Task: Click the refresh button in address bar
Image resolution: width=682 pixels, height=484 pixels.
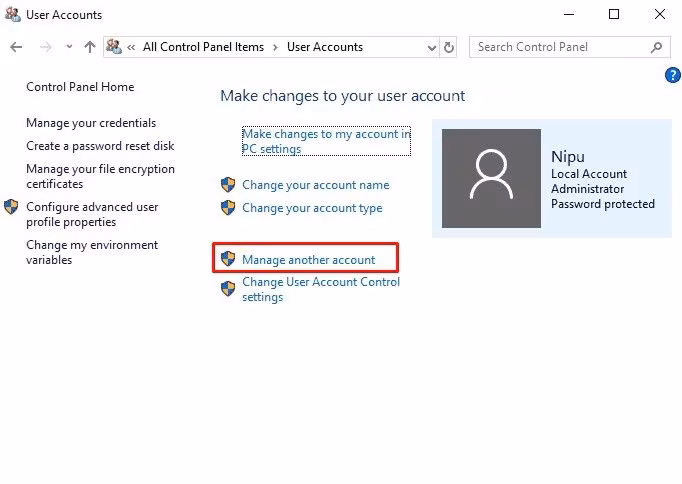Action: (449, 47)
